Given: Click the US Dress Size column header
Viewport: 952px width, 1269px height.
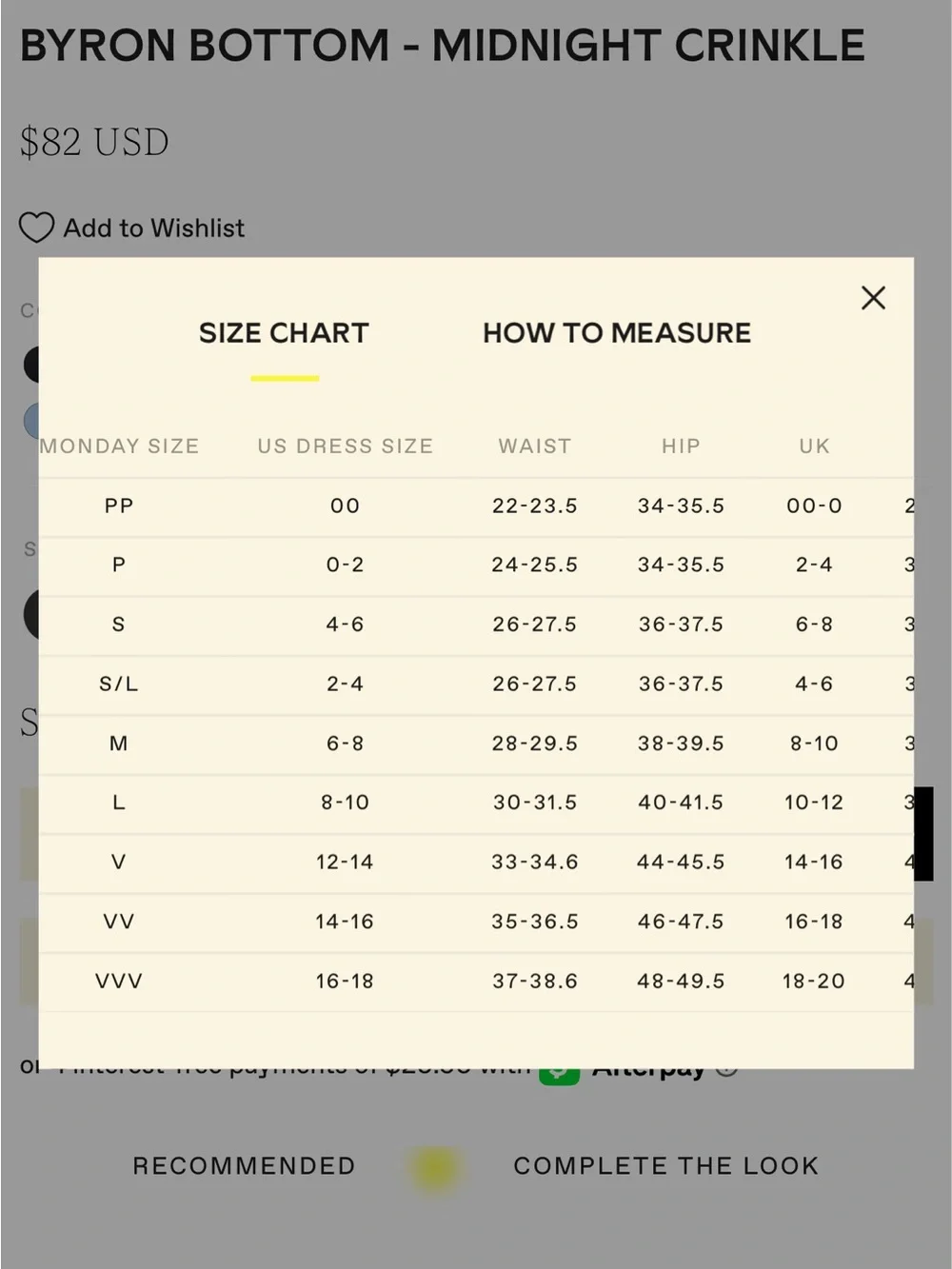Looking at the screenshot, I should (346, 446).
